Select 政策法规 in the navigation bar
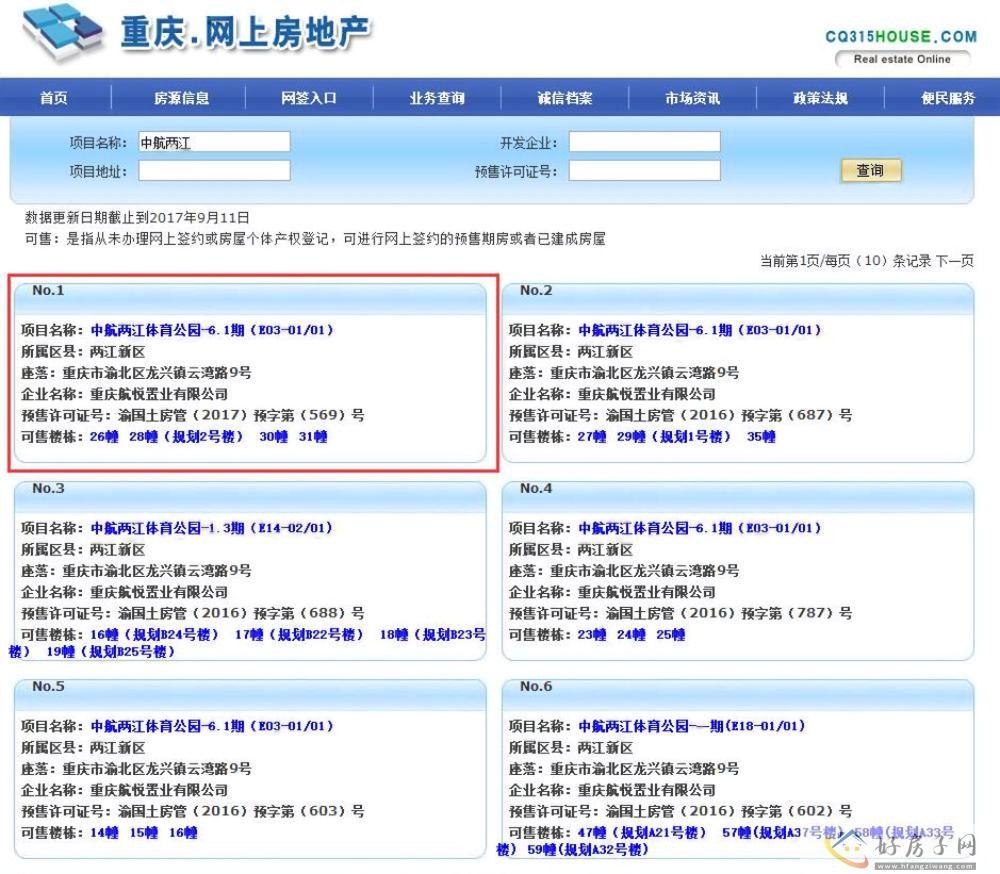Image resolution: width=1000 pixels, height=874 pixels. tap(820, 98)
